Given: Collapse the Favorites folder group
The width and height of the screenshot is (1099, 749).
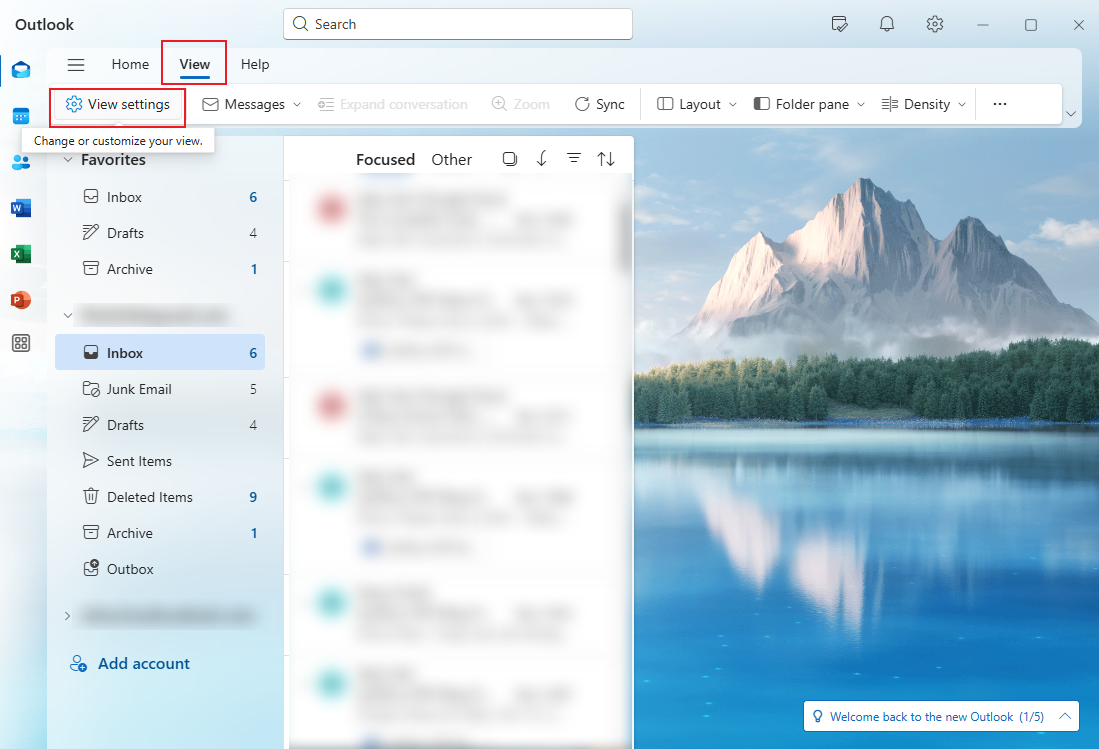Looking at the screenshot, I should click(68, 160).
